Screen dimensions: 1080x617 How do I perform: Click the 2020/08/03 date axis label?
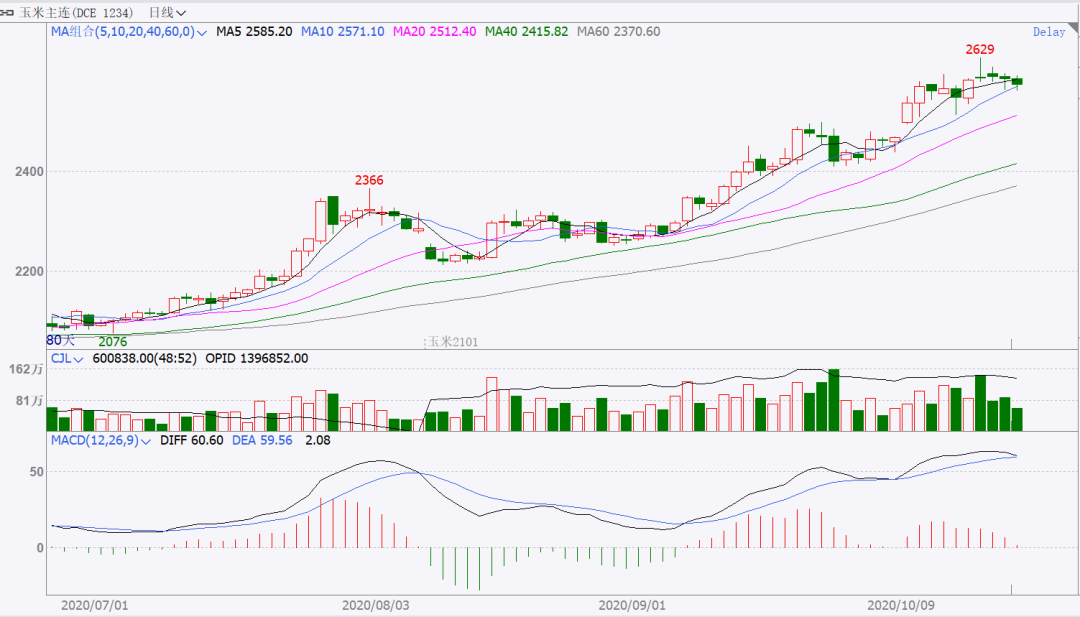coord(375,605)
